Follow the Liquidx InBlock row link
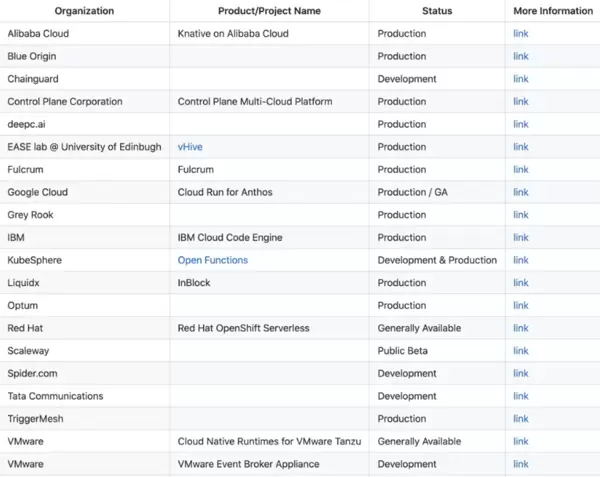Screen dimensions: 600x477 [520, 283]
